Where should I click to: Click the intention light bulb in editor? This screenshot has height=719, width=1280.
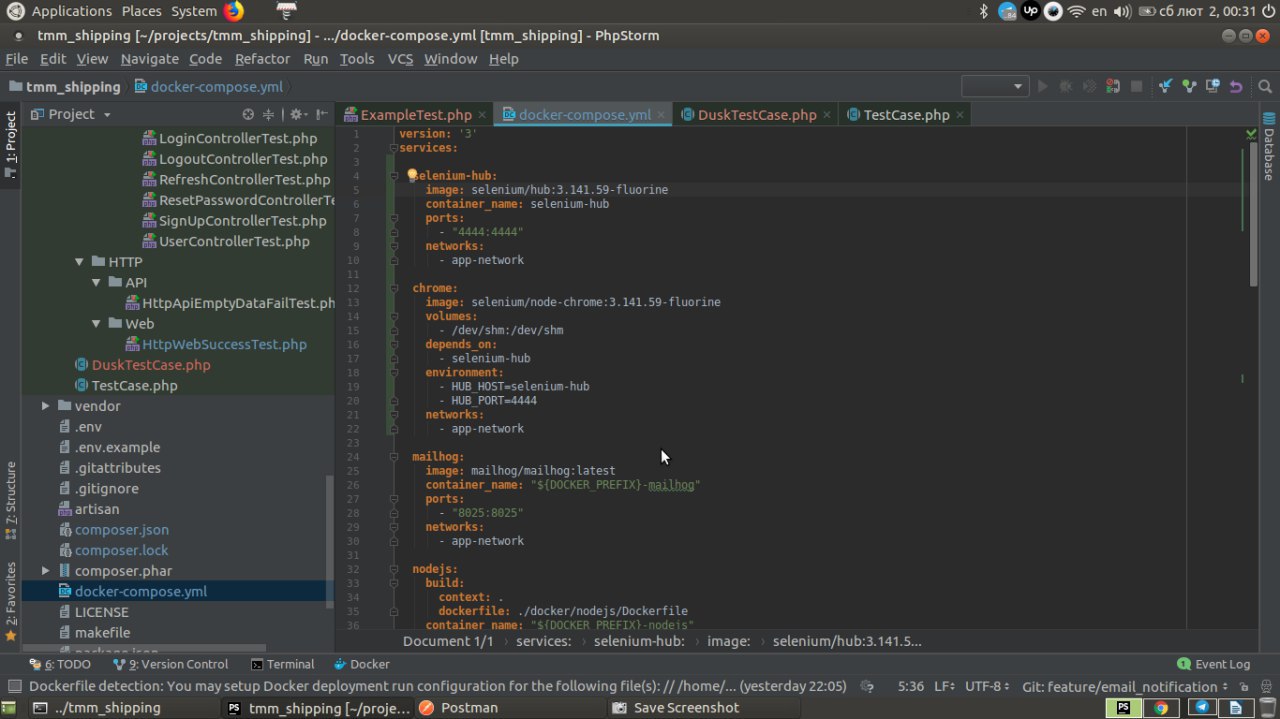click(412, 175)
